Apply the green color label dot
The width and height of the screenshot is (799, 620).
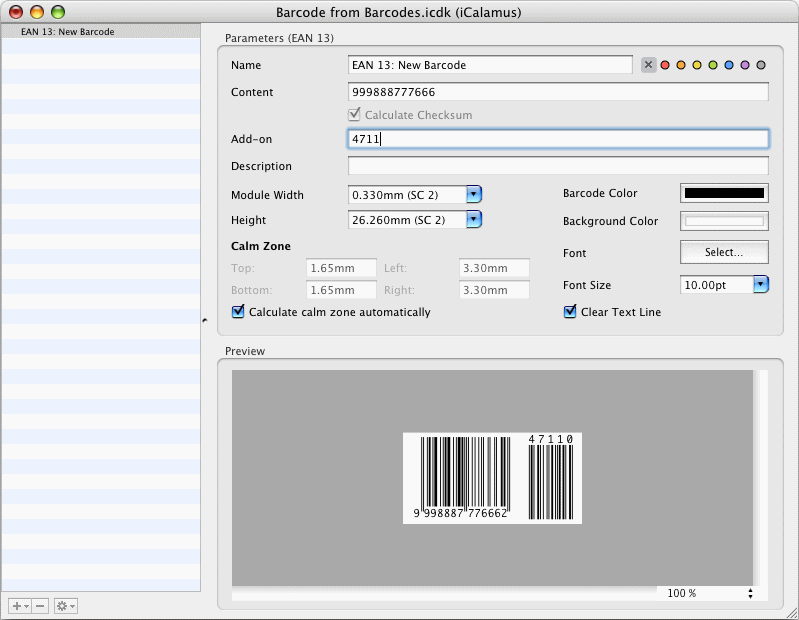coord(713,65)
